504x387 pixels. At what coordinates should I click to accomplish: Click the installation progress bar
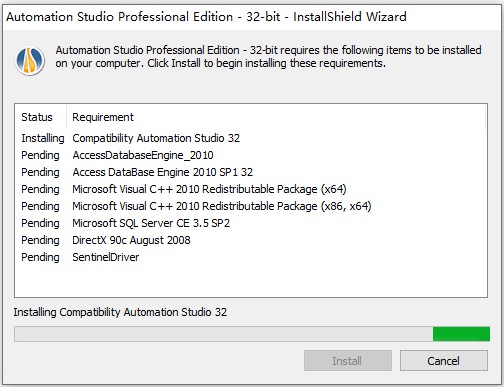pos(252,334)
